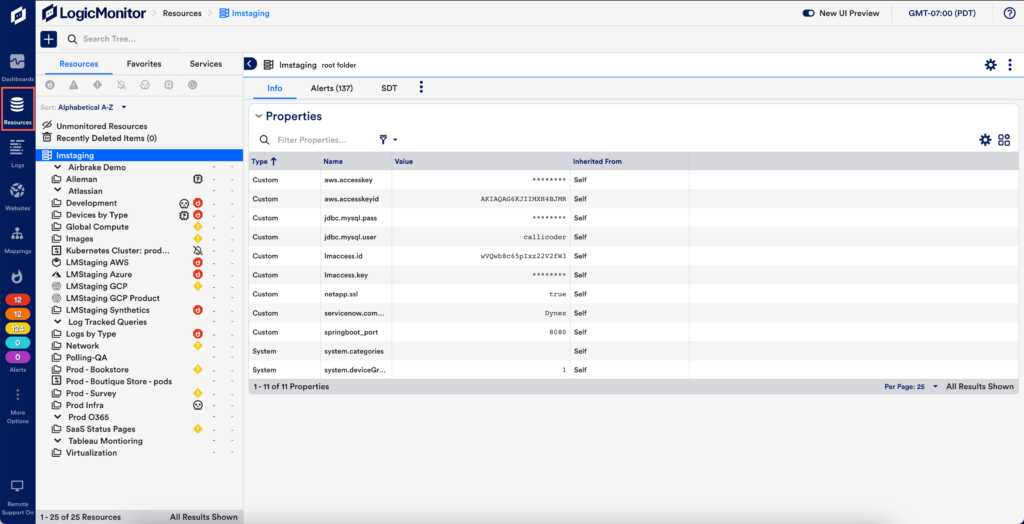Image resolution: width=1024 pixels, height=524 pixels.
Task: Open the SDT tab
Action: click(389, 88)
